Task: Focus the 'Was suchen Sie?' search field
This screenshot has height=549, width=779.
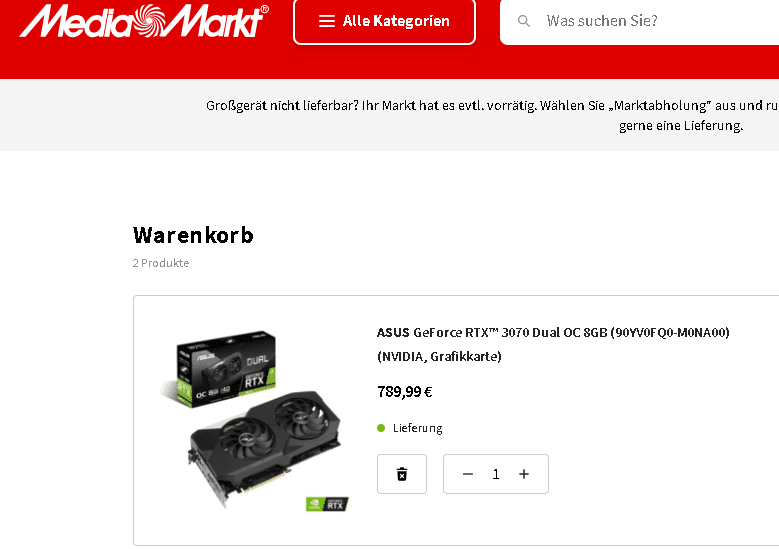Action: [639, 21]
